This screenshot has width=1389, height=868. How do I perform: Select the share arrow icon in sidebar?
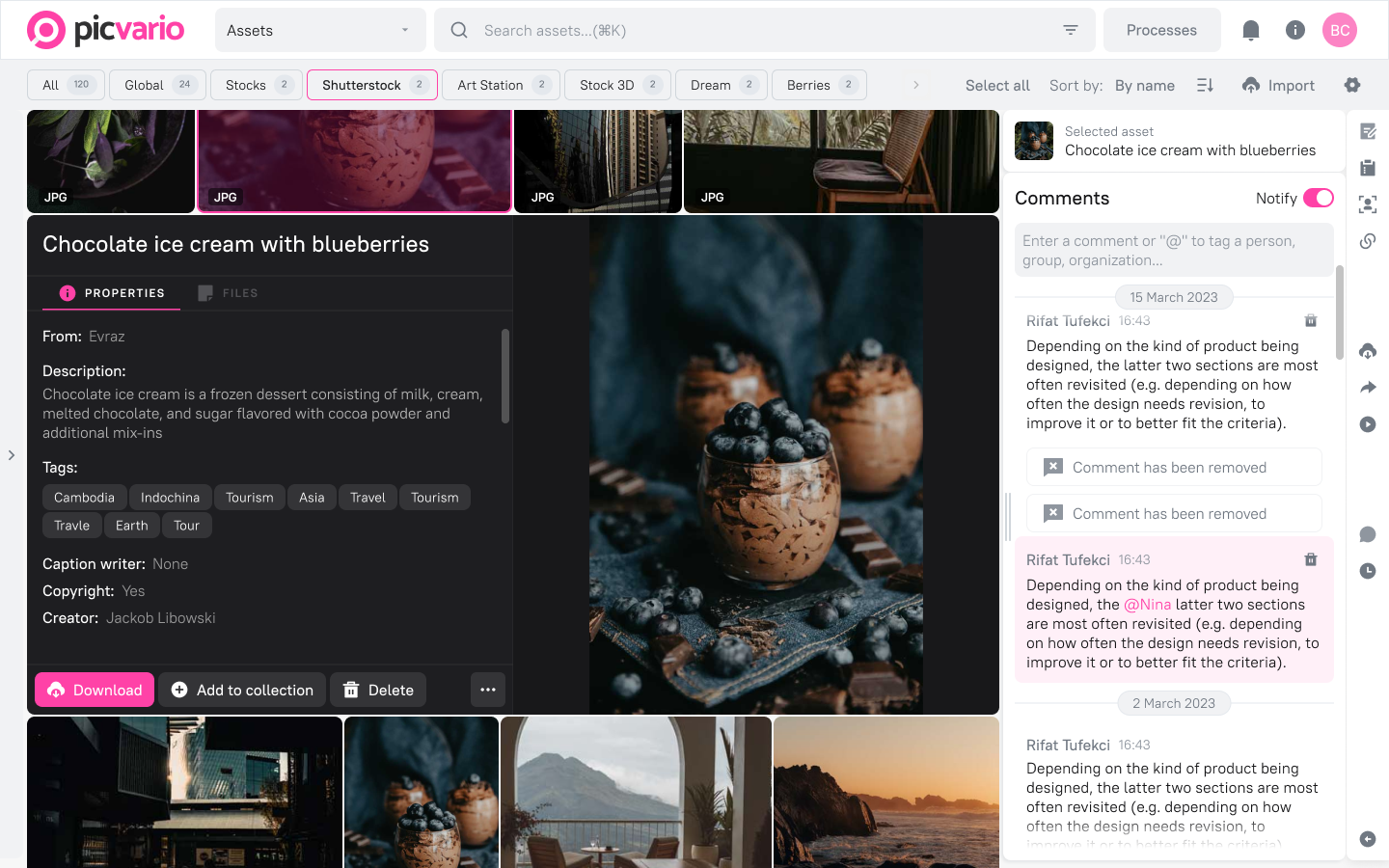pyautogui.click(x=1367, y=387)
